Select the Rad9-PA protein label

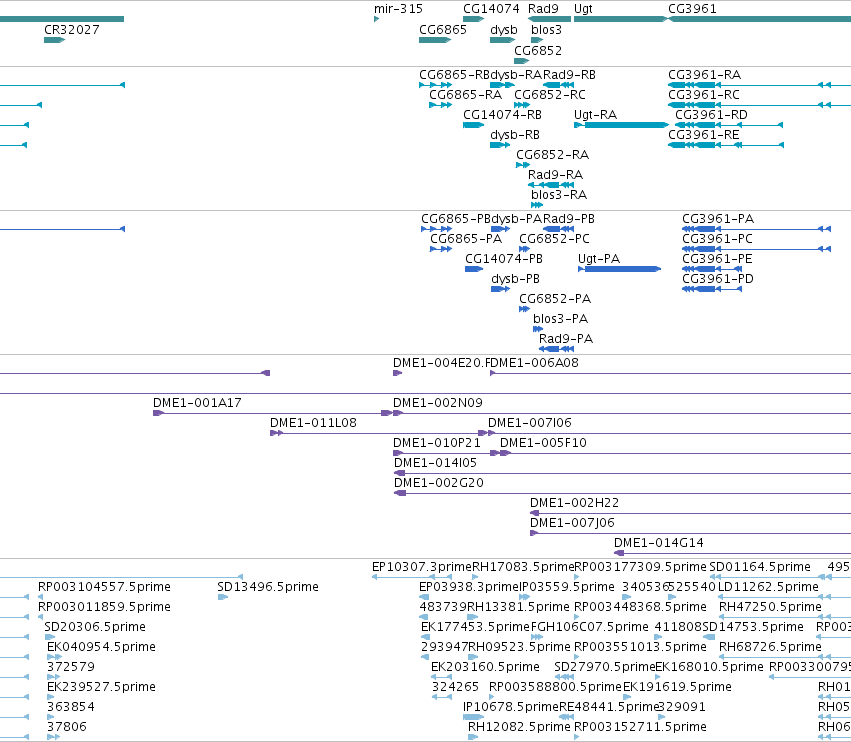(x=566, y=339)
